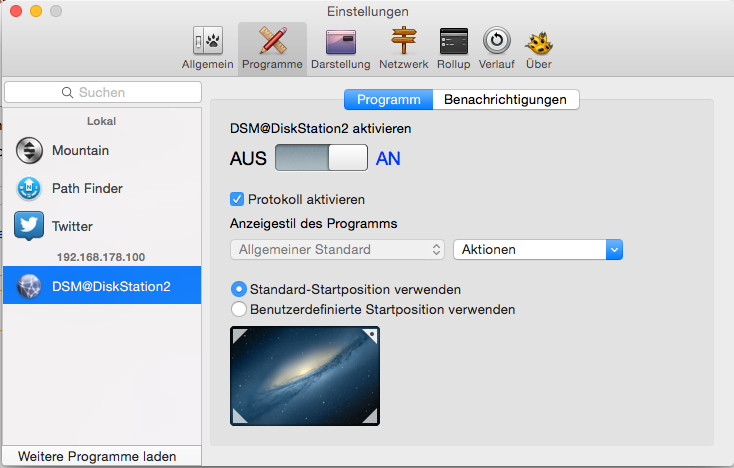
Task: Switch to the Rollup preferences icon
Action: (453, 48)
